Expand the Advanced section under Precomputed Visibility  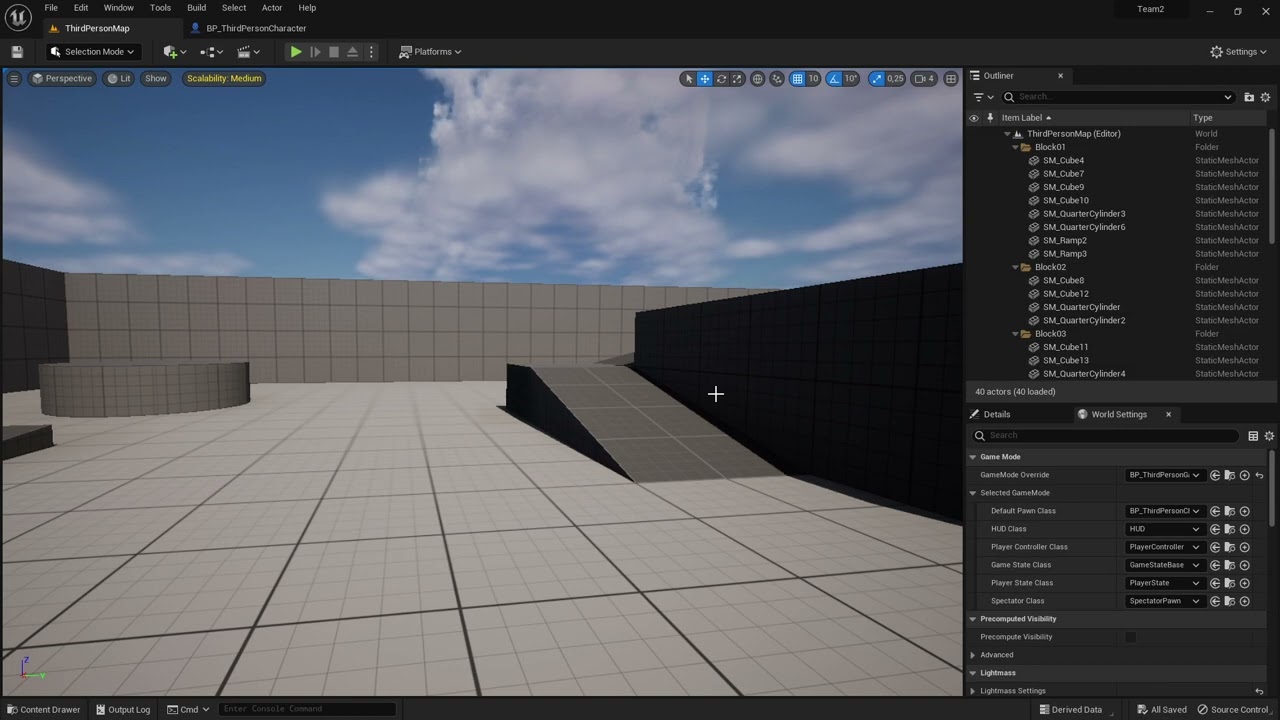point(973,655)
